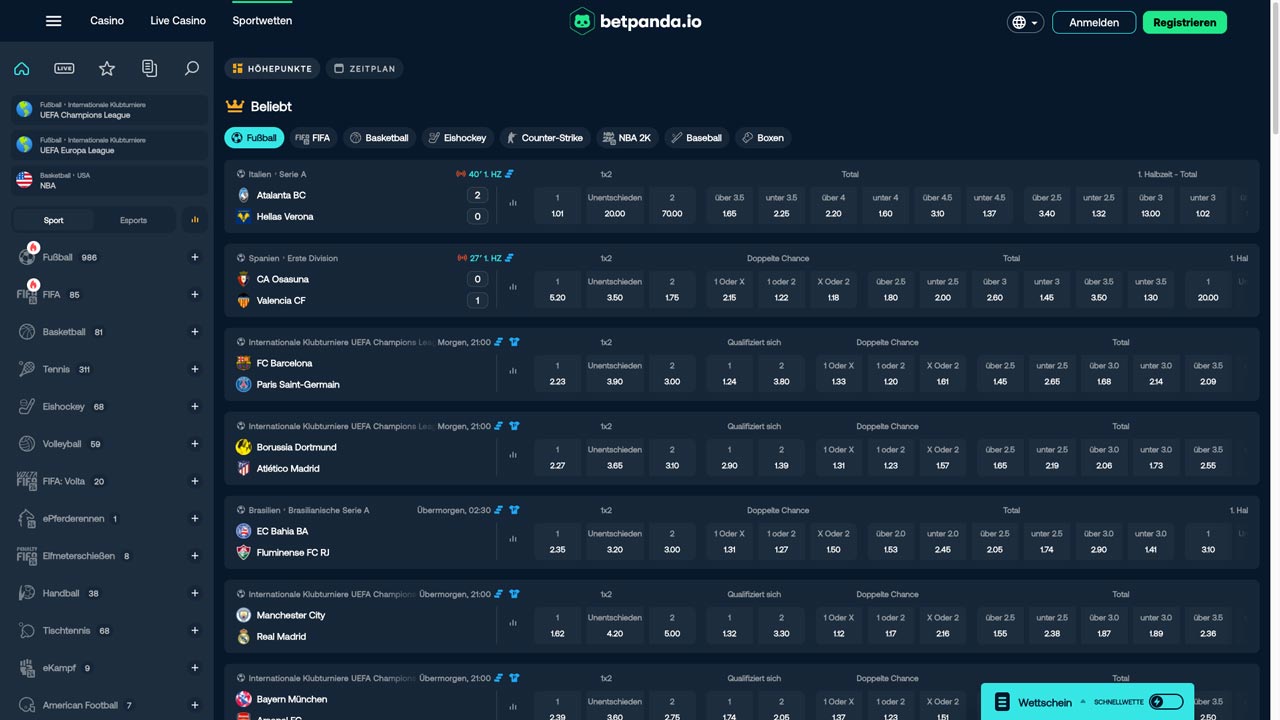Click Tischtennis icon in sidebar
Viewport: 1280px width, 720px height.
pos(27,631)
